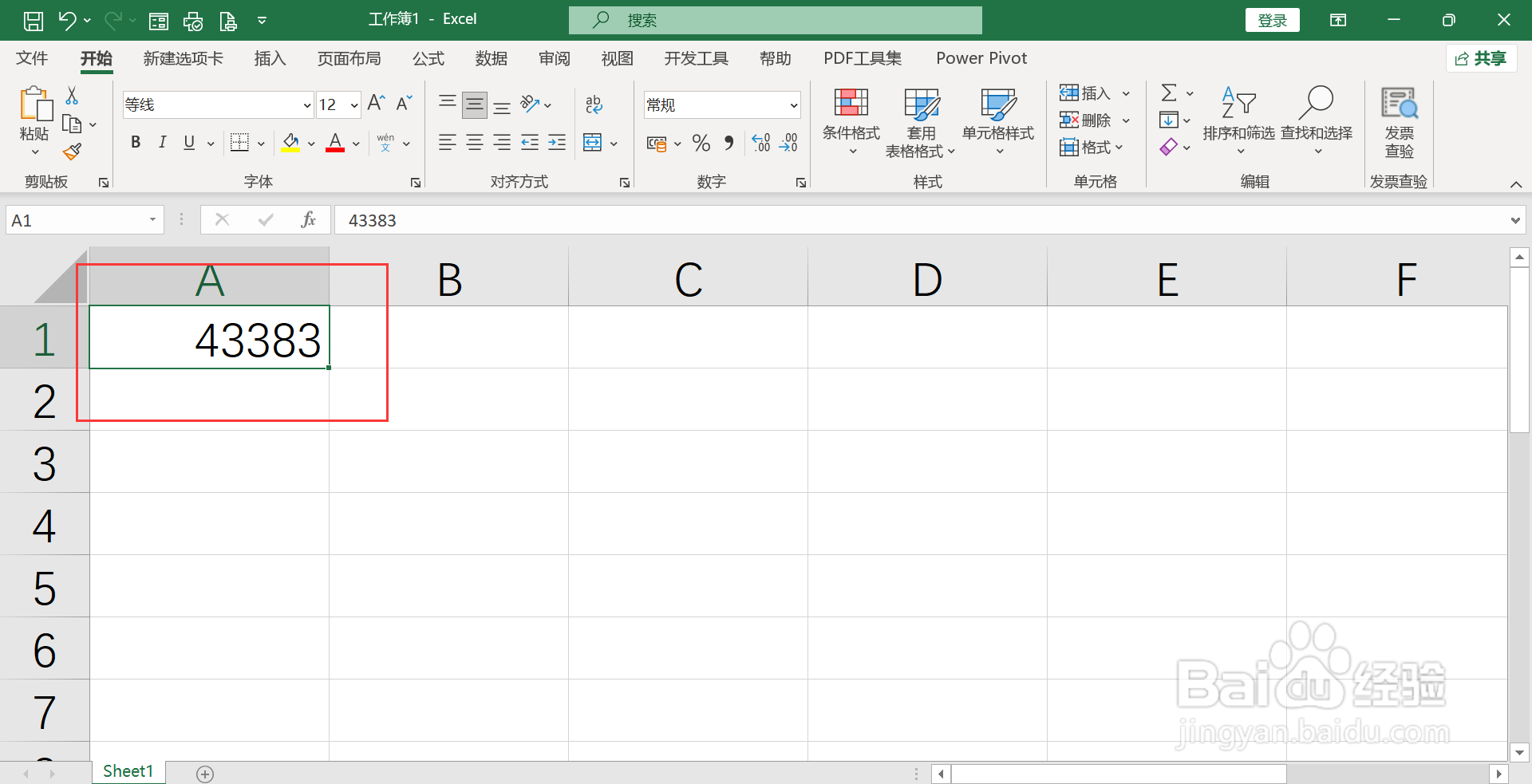Click the Cut scissors icon
Viewport: 1532px width, 784px height.
click(72, 96)
